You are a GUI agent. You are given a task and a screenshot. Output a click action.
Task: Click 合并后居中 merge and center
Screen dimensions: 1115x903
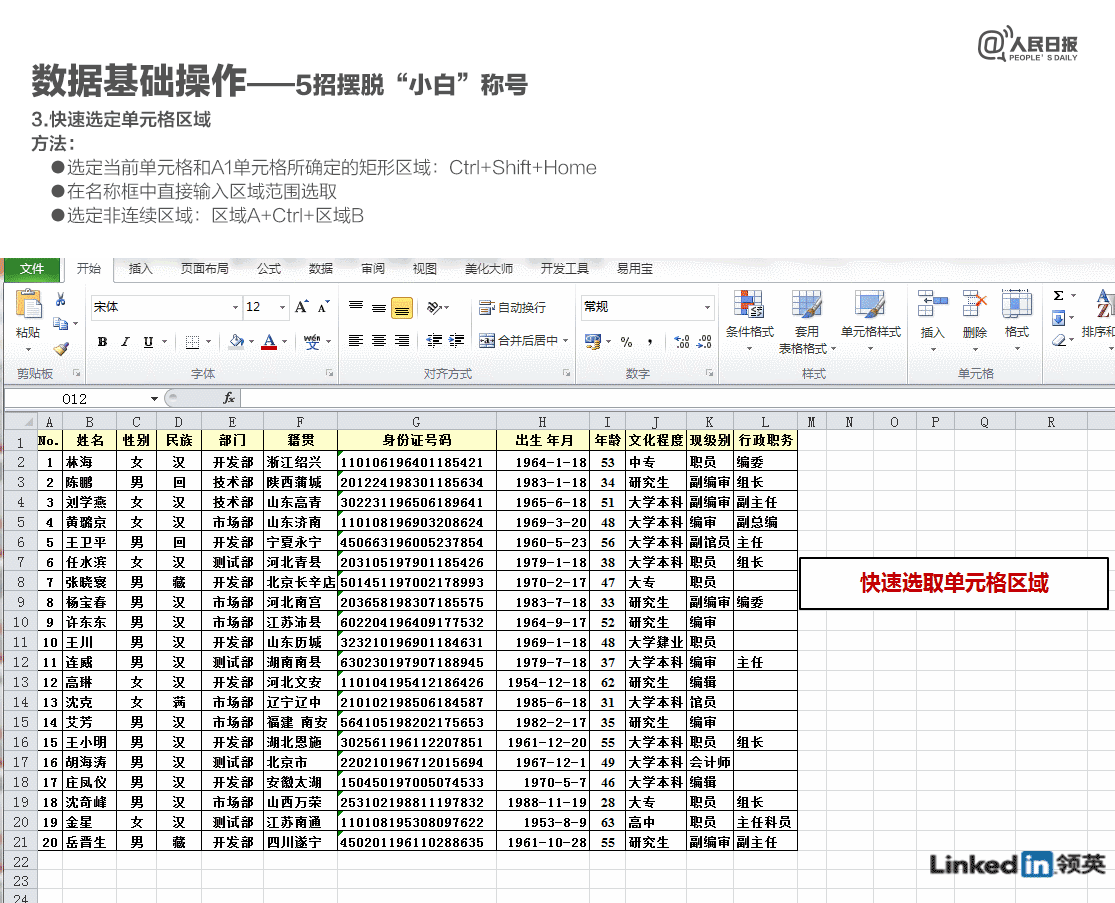click(519, 341)
